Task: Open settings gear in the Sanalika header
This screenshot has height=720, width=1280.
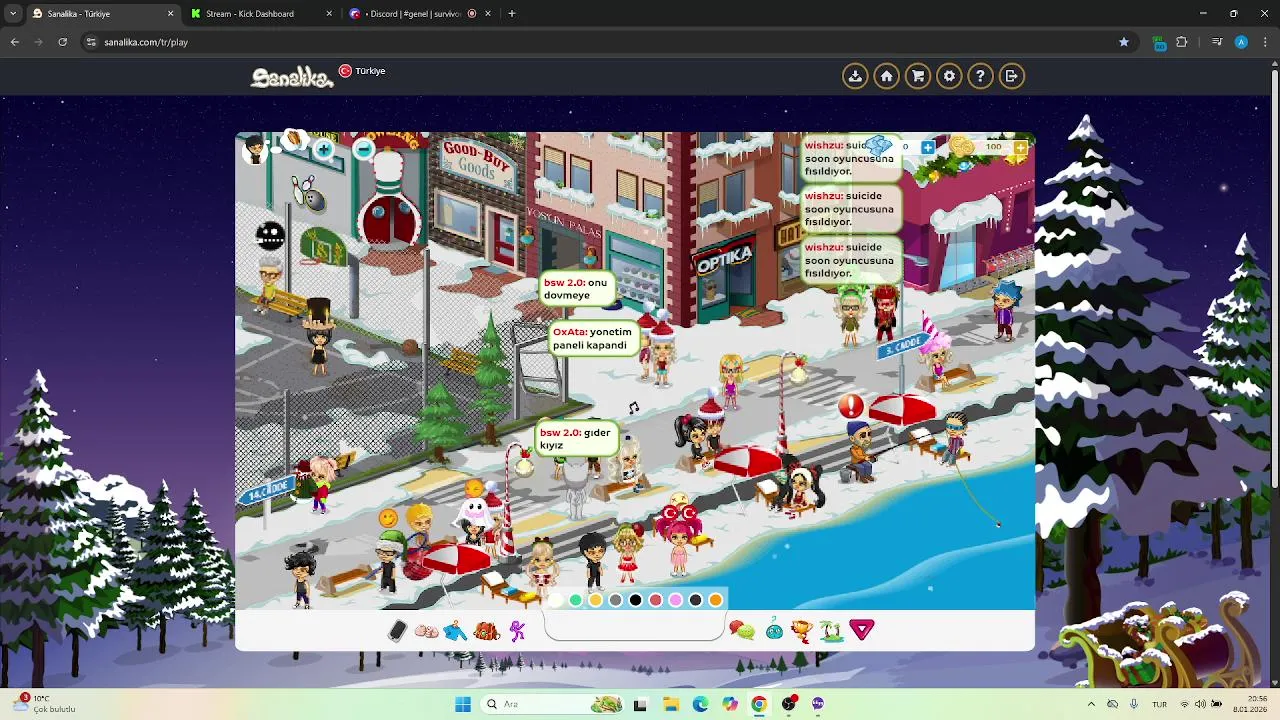Action: point(949,76)
